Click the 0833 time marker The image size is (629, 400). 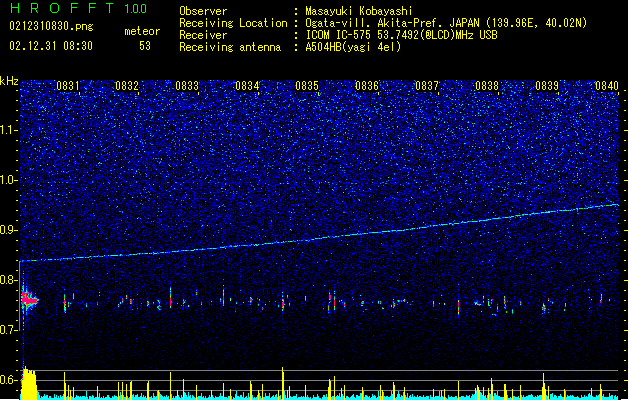pyautogui.click(x=187, y=86)
